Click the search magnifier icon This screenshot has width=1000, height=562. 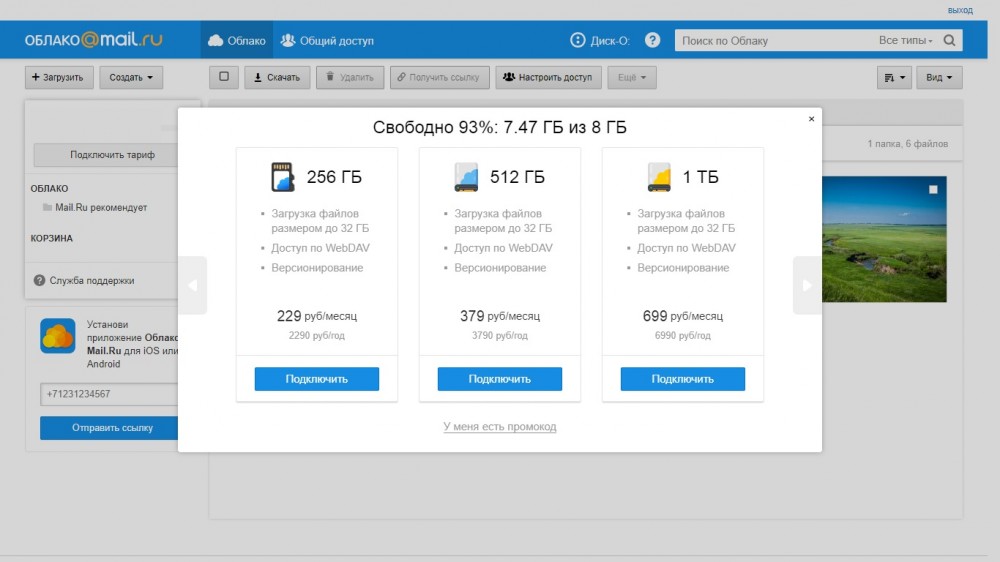coord(949,40)
